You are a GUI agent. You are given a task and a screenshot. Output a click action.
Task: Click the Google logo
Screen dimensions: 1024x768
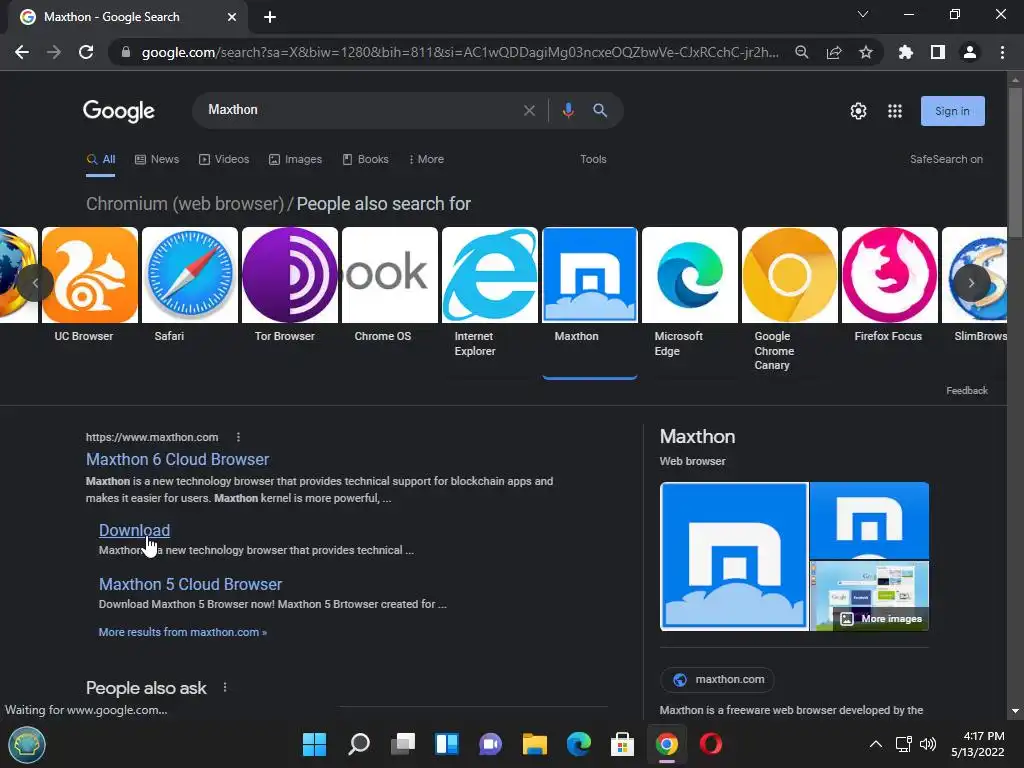click(119, 111)
